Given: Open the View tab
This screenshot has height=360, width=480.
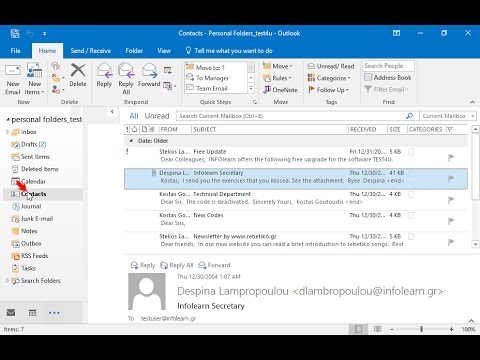Looking at the screenshot, I should click(164, 51).
